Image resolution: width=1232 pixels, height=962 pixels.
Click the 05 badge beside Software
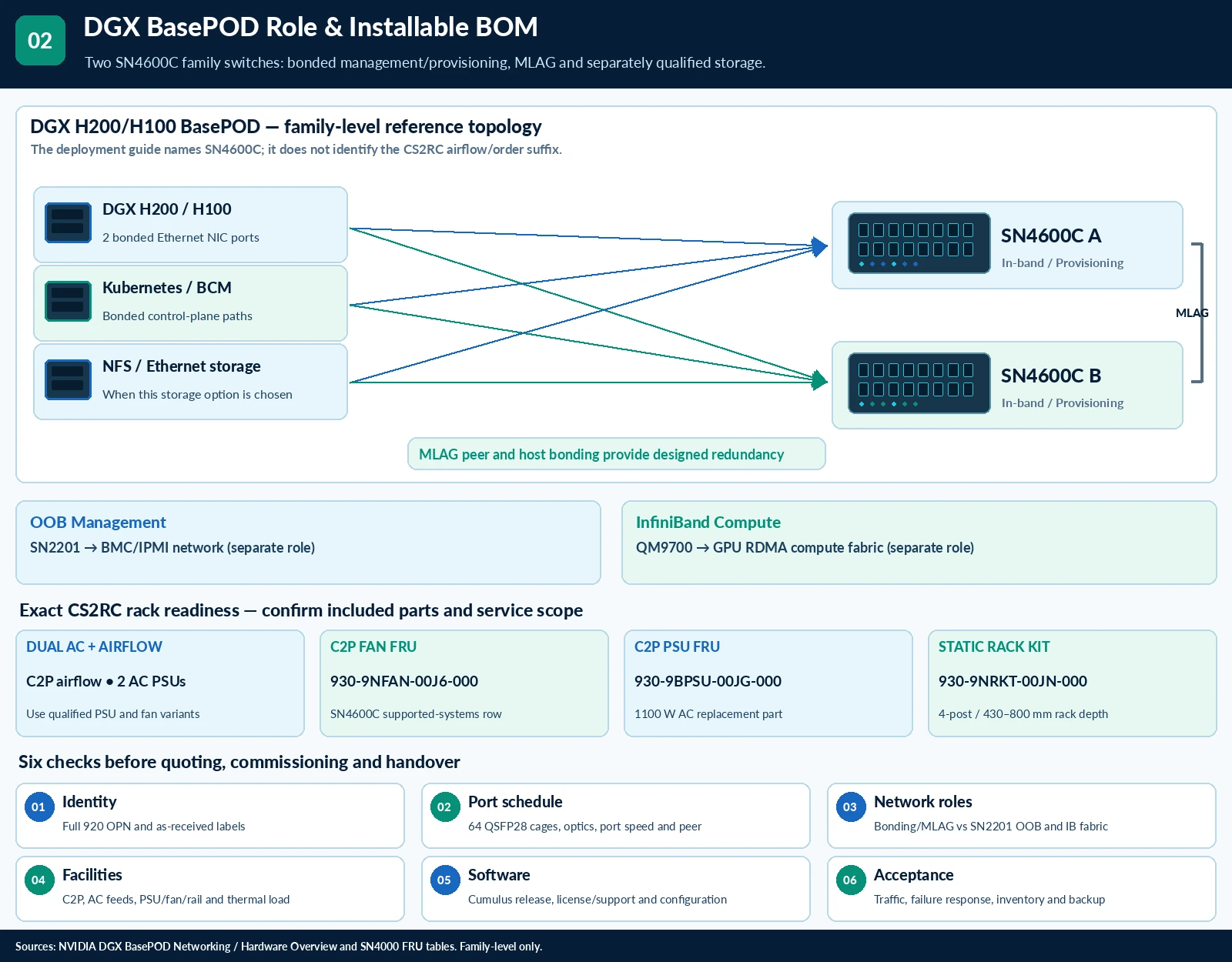click(444, 880)
